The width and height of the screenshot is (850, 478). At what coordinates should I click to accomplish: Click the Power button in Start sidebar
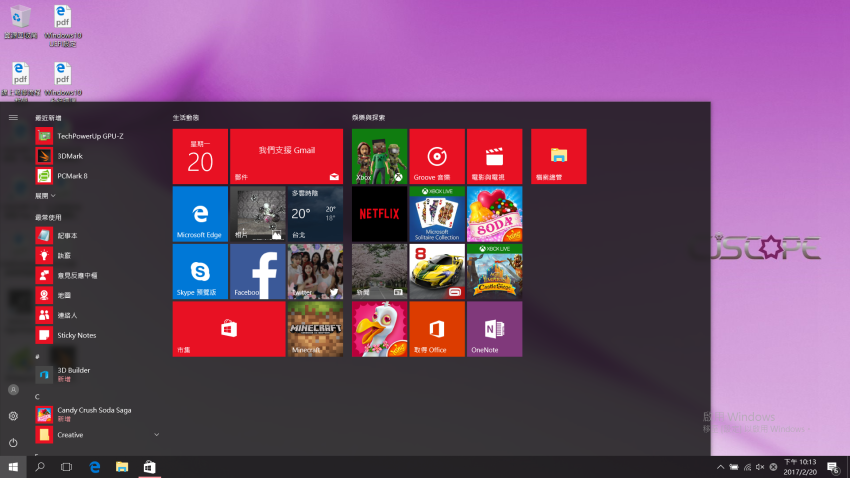(14, 443)
